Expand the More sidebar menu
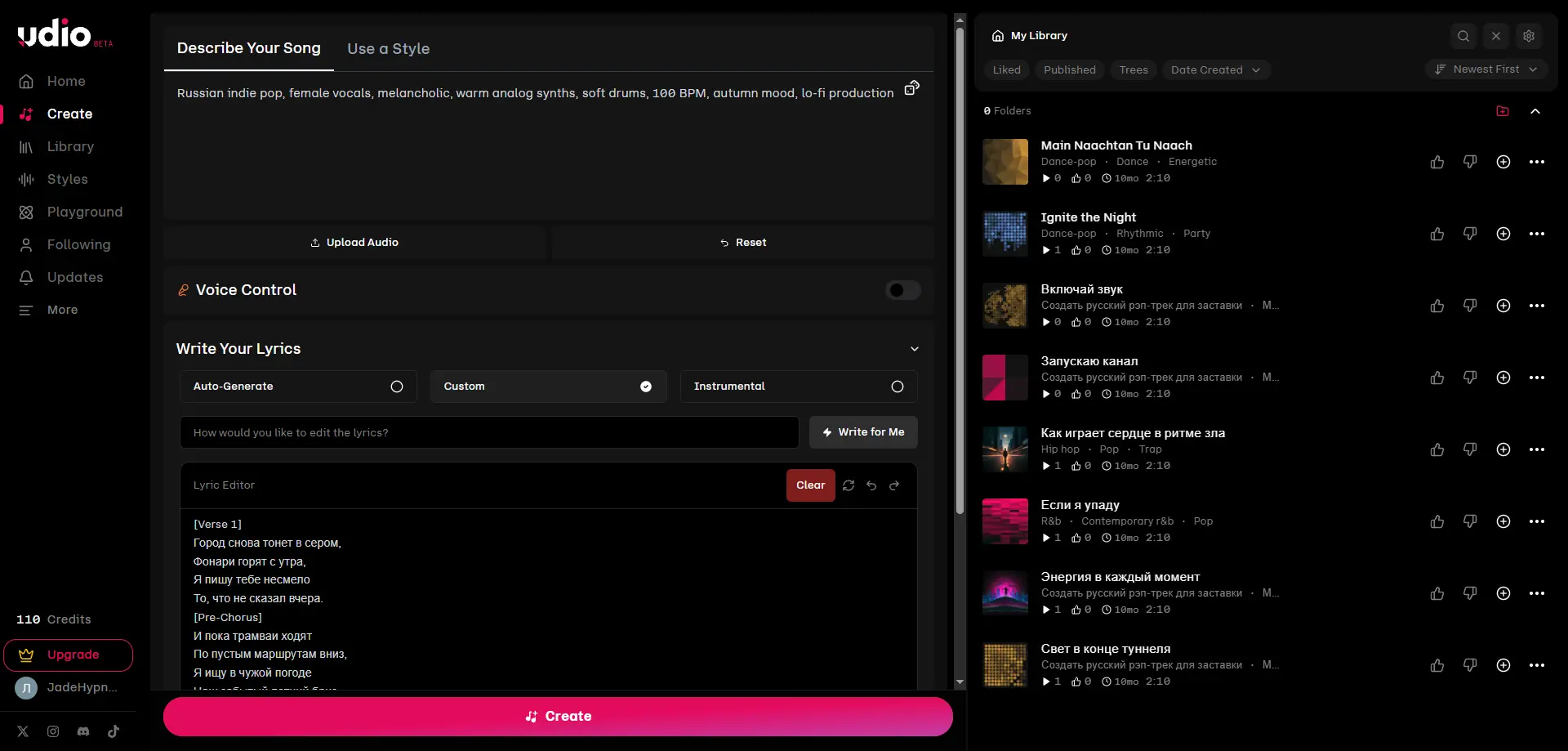The image size is (1568, 751). [x=62, y=310]
